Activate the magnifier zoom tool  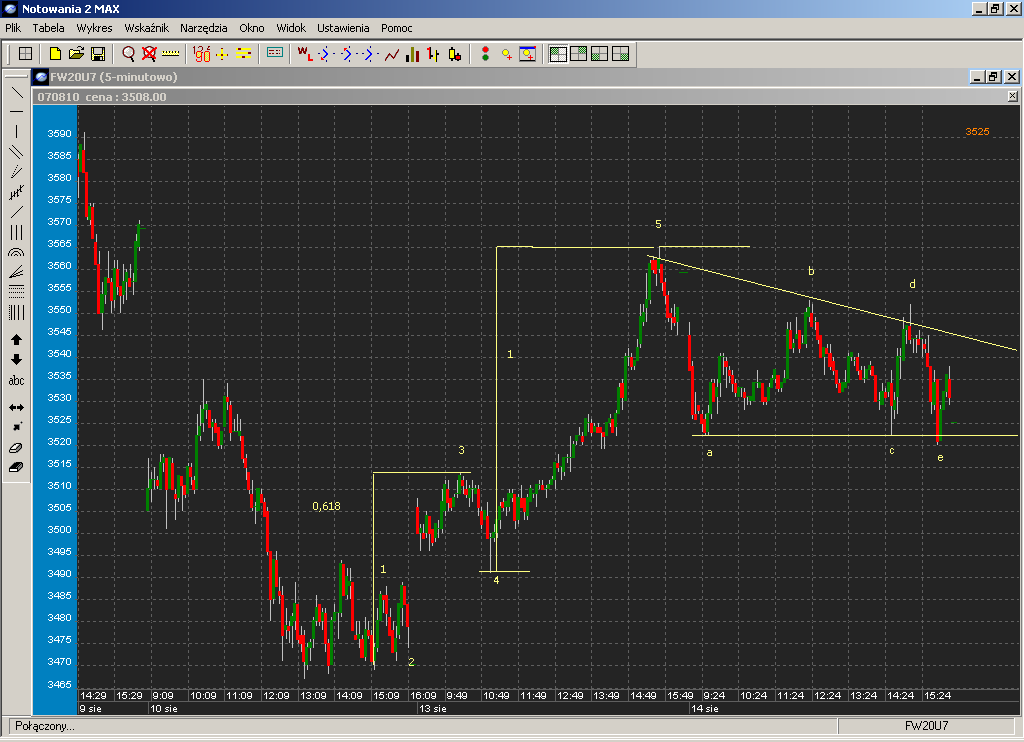coord(128,54)
